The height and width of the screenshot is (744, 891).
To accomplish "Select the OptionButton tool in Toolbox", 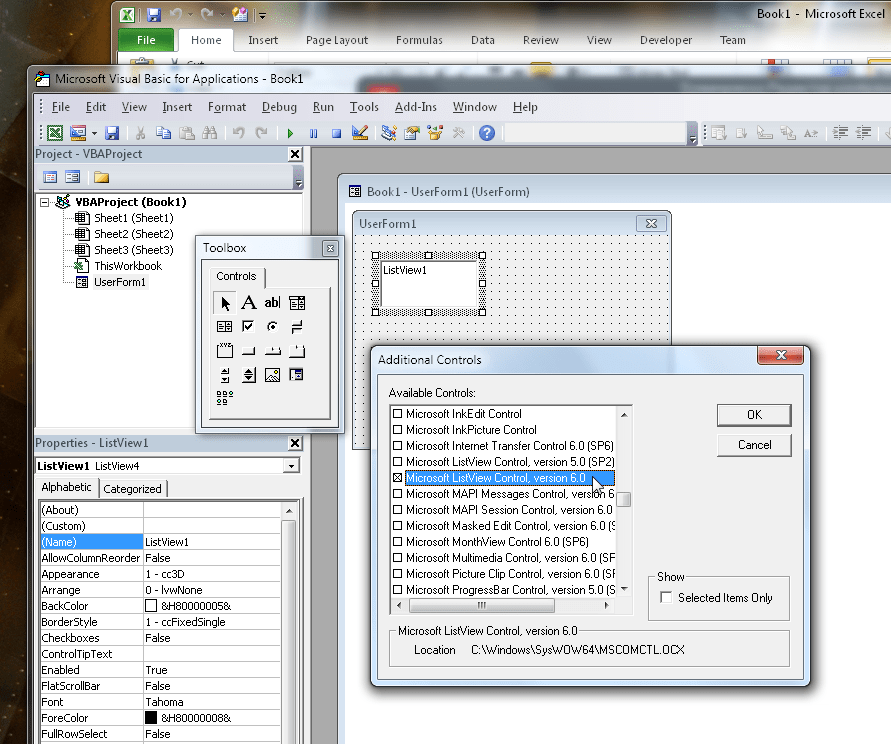I will click(272, 326).
